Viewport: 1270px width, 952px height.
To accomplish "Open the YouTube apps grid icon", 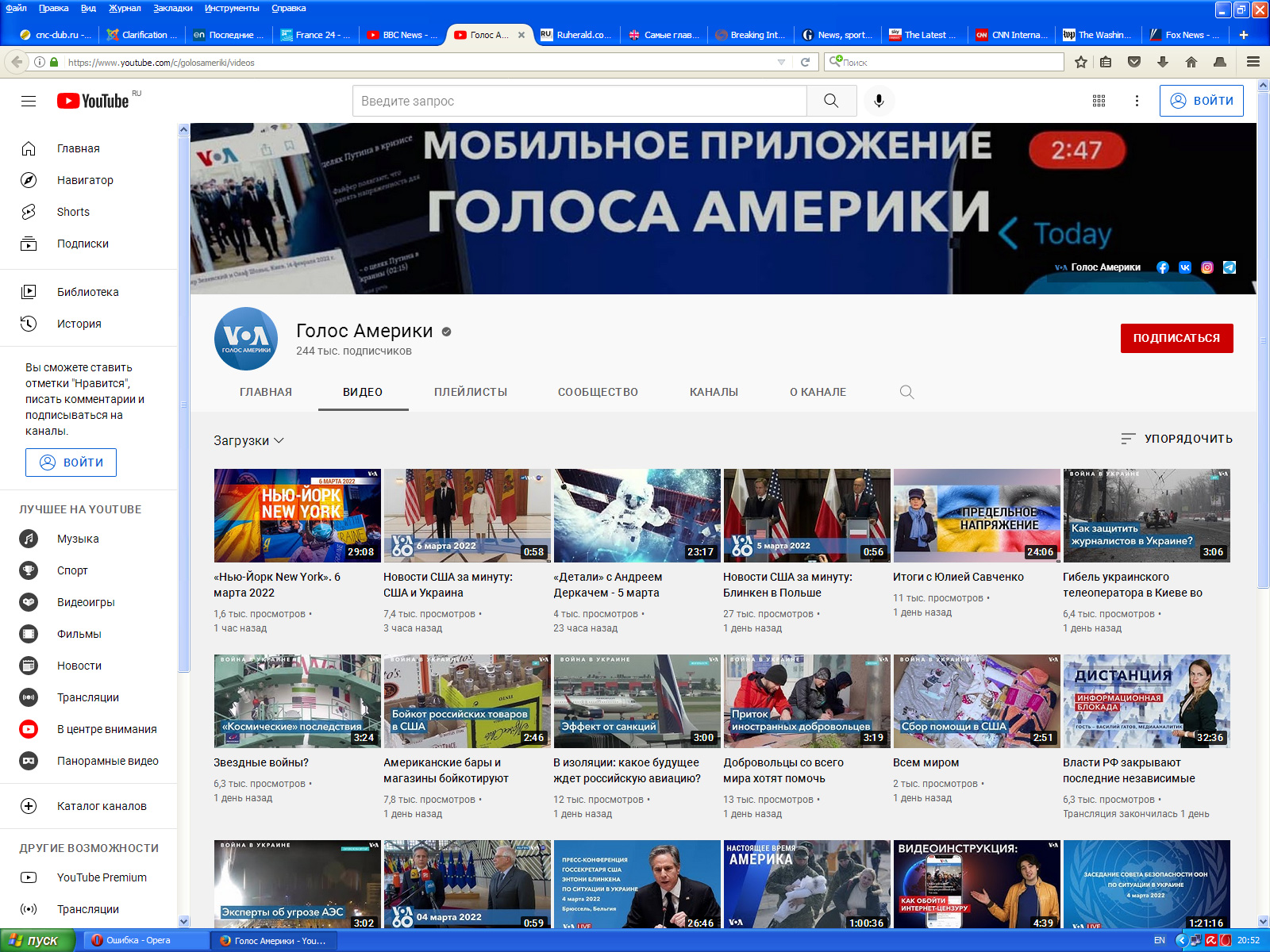I will (x=1099, y=101).
